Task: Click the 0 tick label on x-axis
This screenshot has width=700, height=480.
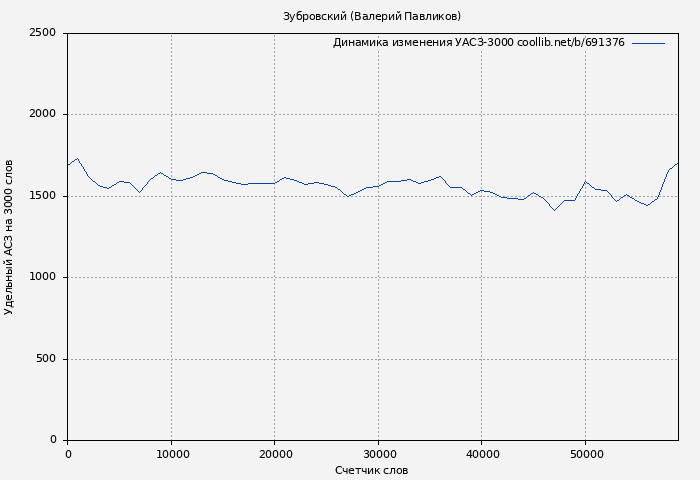Action: [68, 454]
